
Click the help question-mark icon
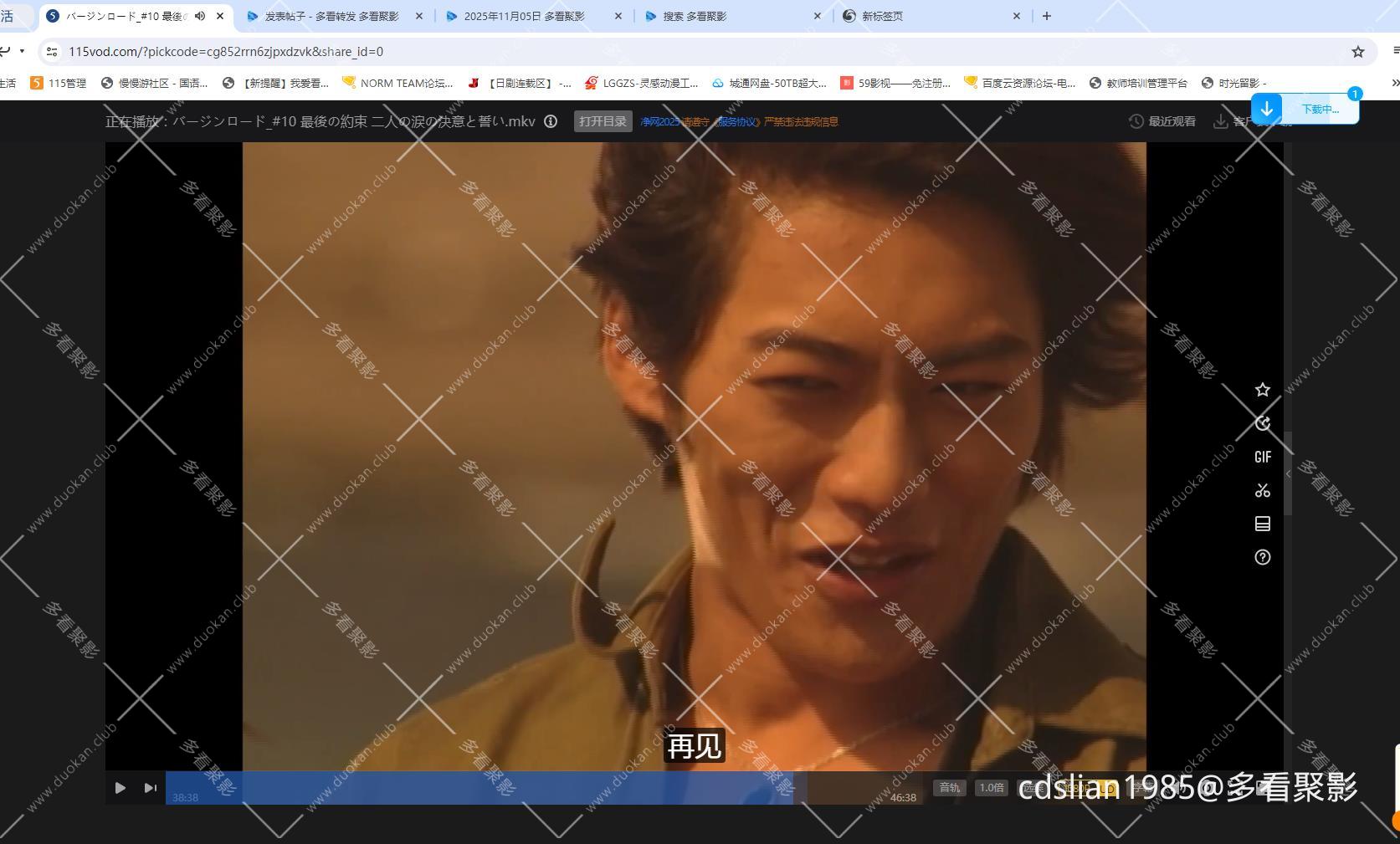coord(1263,557)
